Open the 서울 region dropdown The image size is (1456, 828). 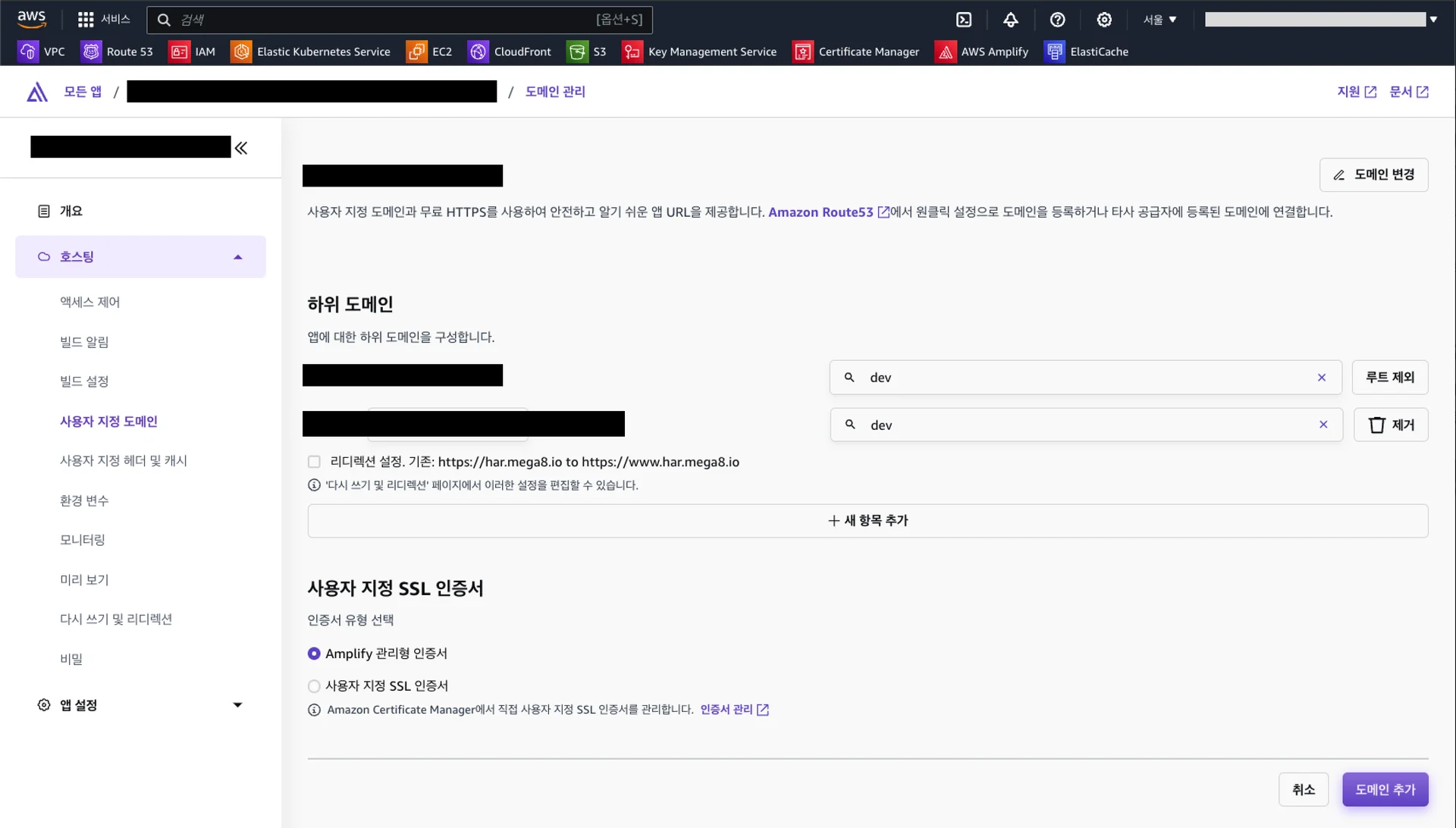click(x=1159, y=20)
